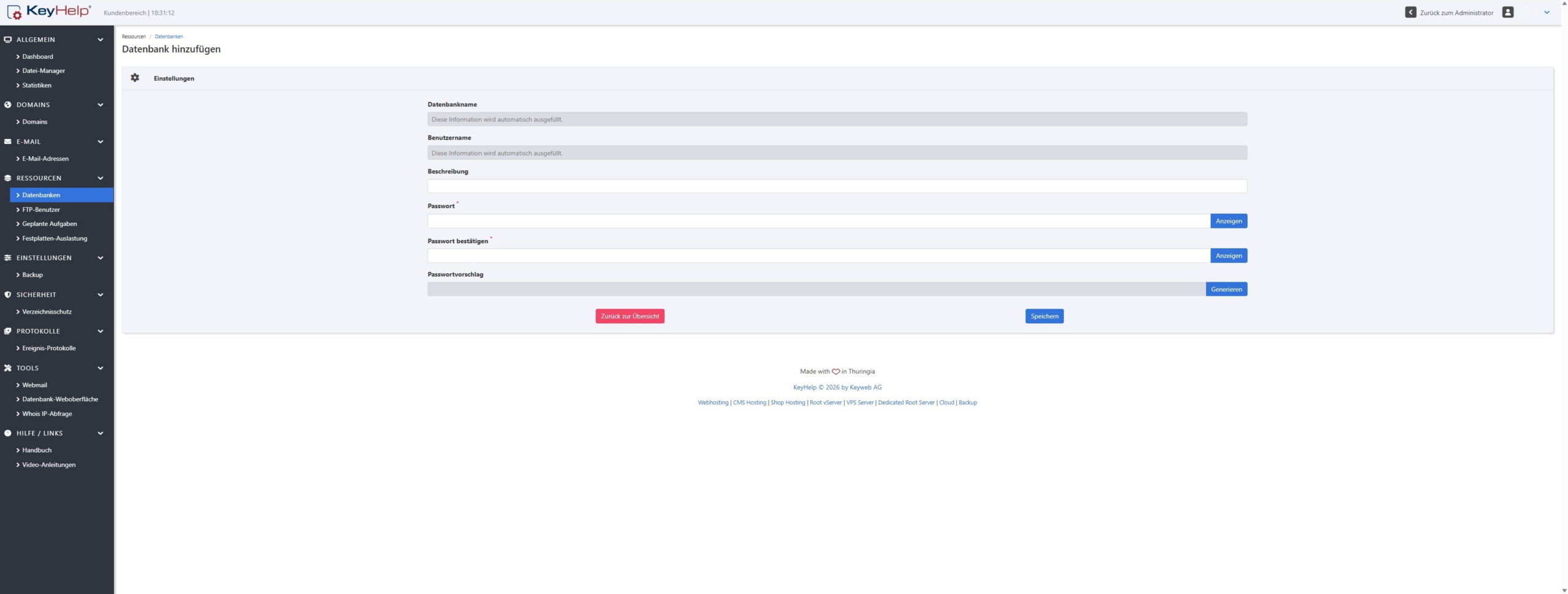
Task: Go to Domains sidebar entry
Action: coord(34,122)
